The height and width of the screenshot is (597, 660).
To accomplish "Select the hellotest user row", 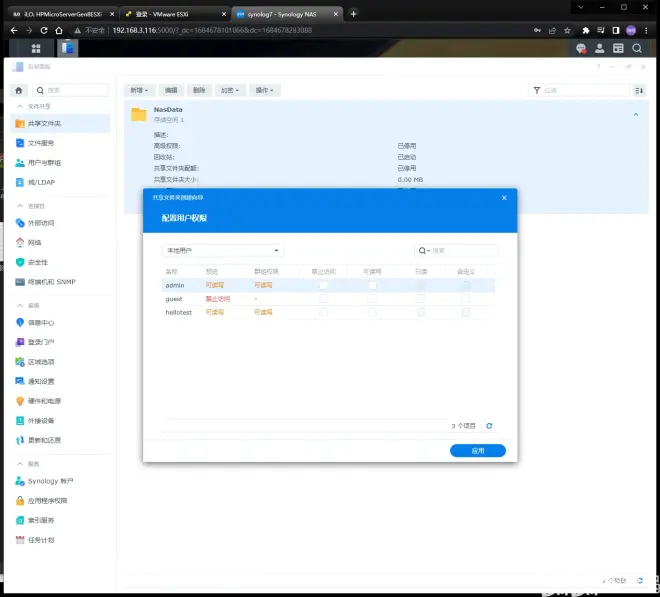I will tap(328, 312).
